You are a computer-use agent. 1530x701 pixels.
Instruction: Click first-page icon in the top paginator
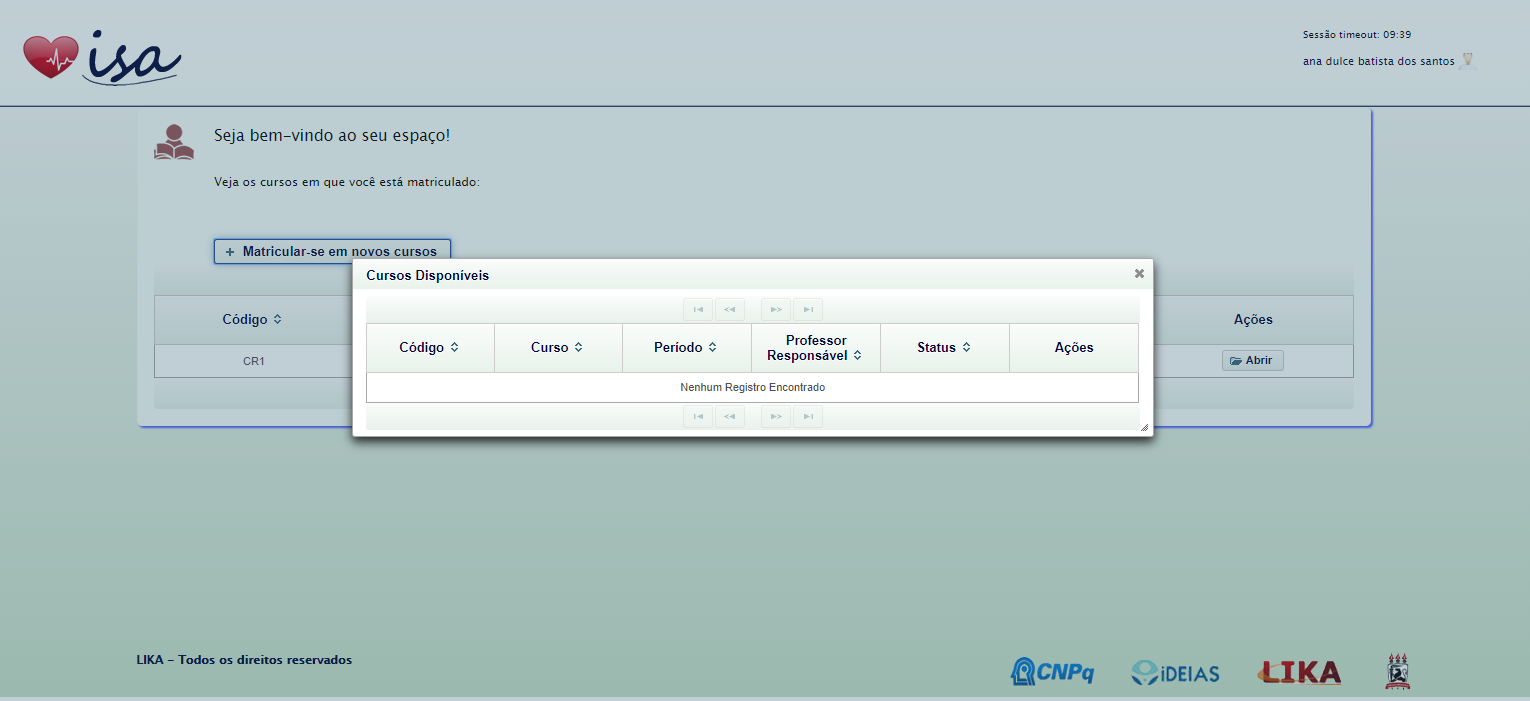[698, 310]
